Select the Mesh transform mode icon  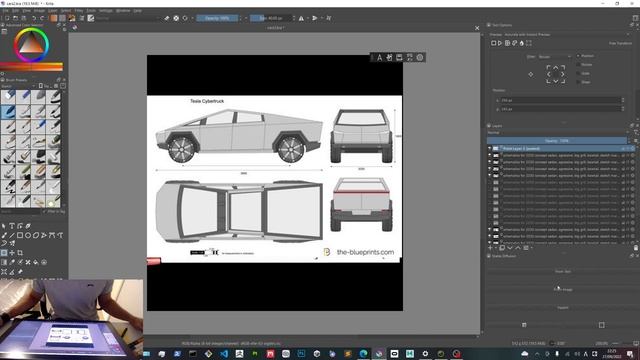pyautogui.click(x=529, y=43)
